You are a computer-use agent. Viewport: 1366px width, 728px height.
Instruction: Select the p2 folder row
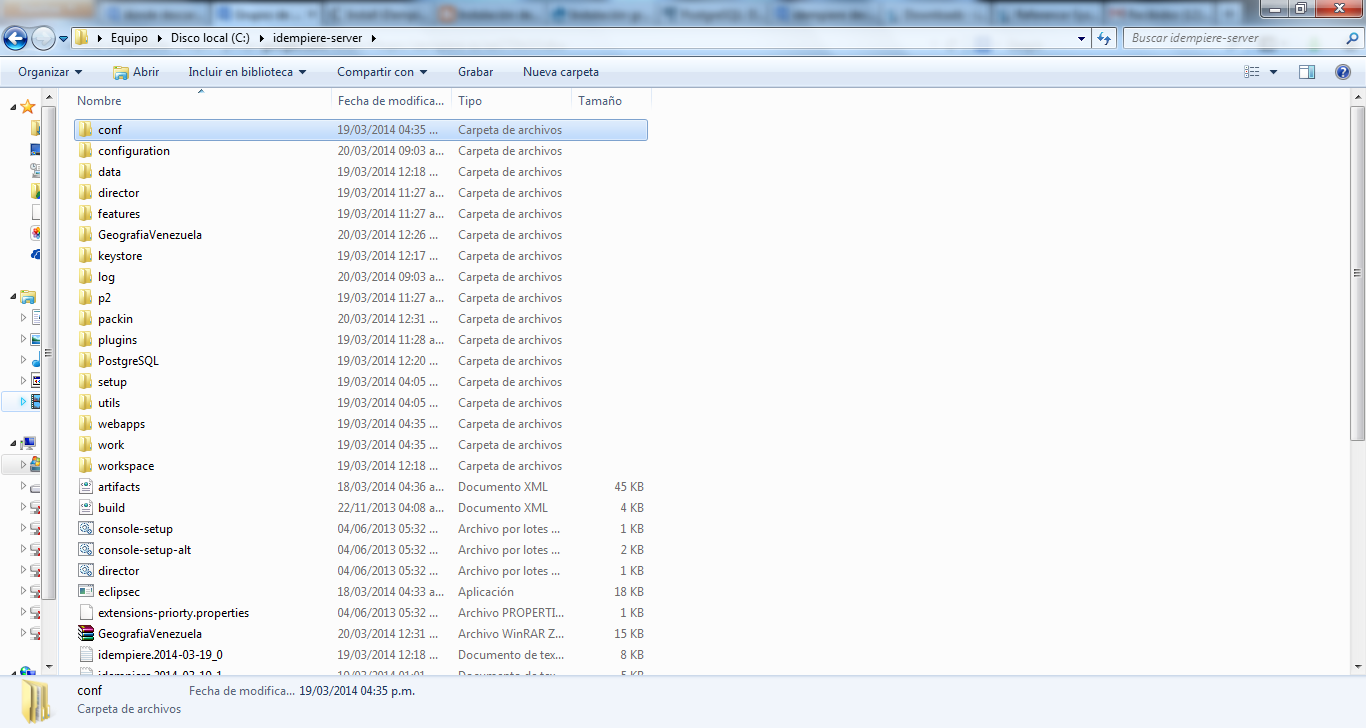[360, 298]
